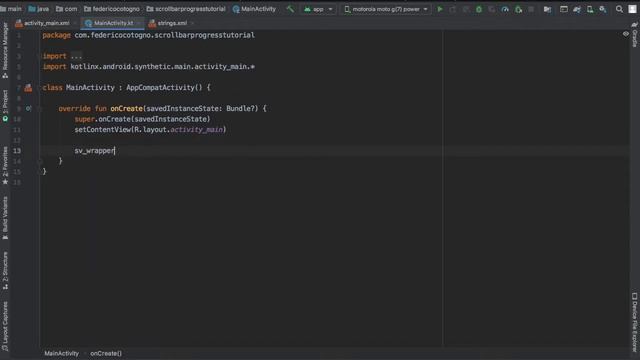Collapse the onCreate function fold marker
The width and height of the screenshot is (640, 360).
[x=40, y=109]
